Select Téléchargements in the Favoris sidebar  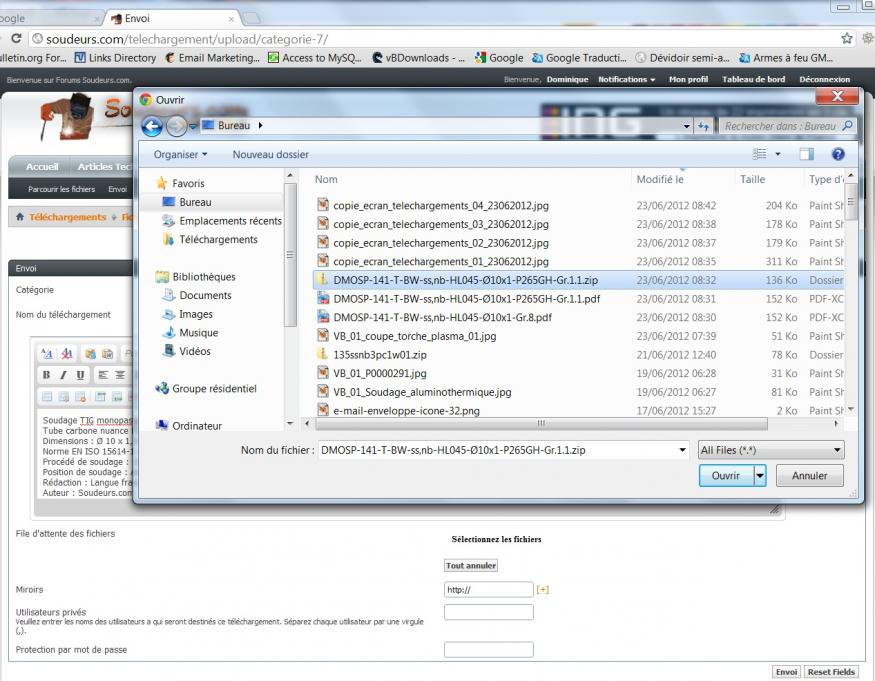[x=218, y=240]
